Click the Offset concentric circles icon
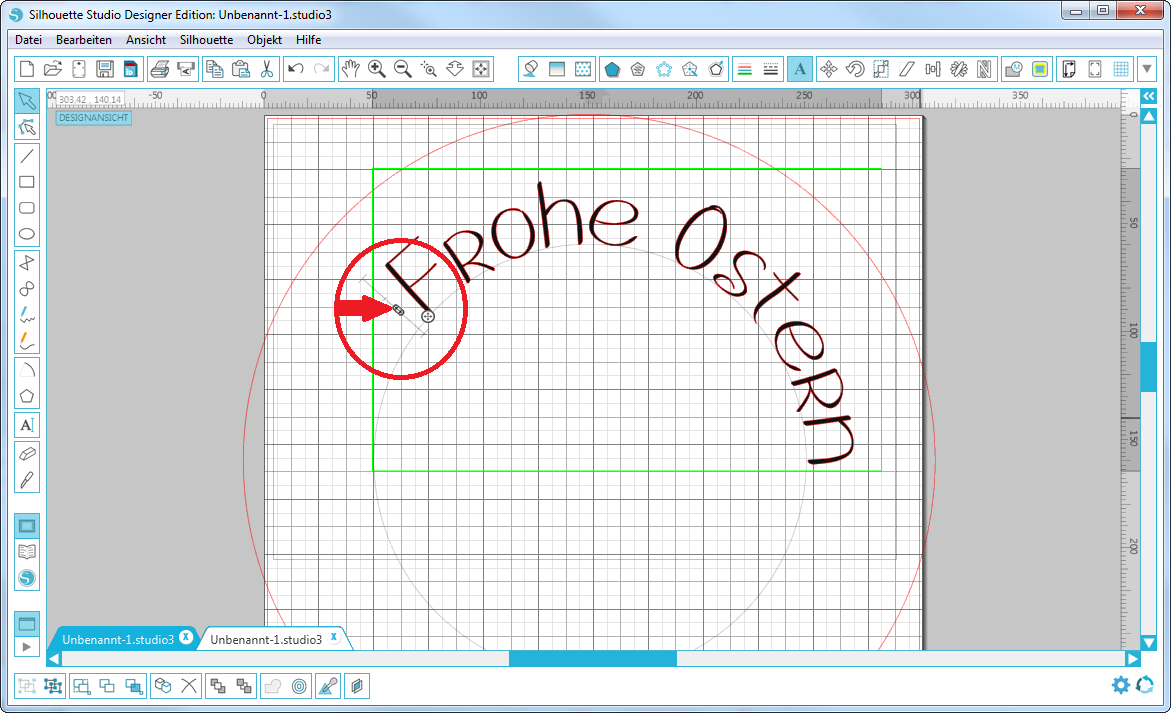This screenshot has width=1171, height=713. pyautogui.click(x=299, y=686)
